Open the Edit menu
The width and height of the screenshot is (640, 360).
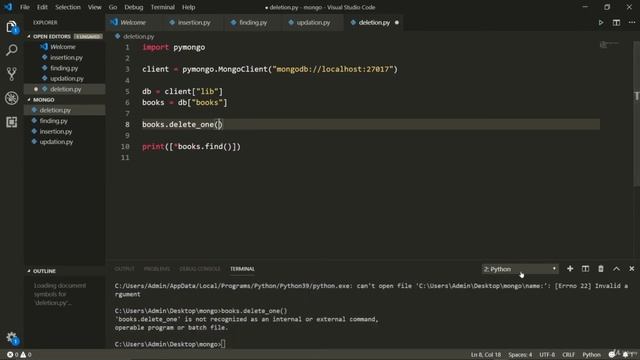click(42, 7)
